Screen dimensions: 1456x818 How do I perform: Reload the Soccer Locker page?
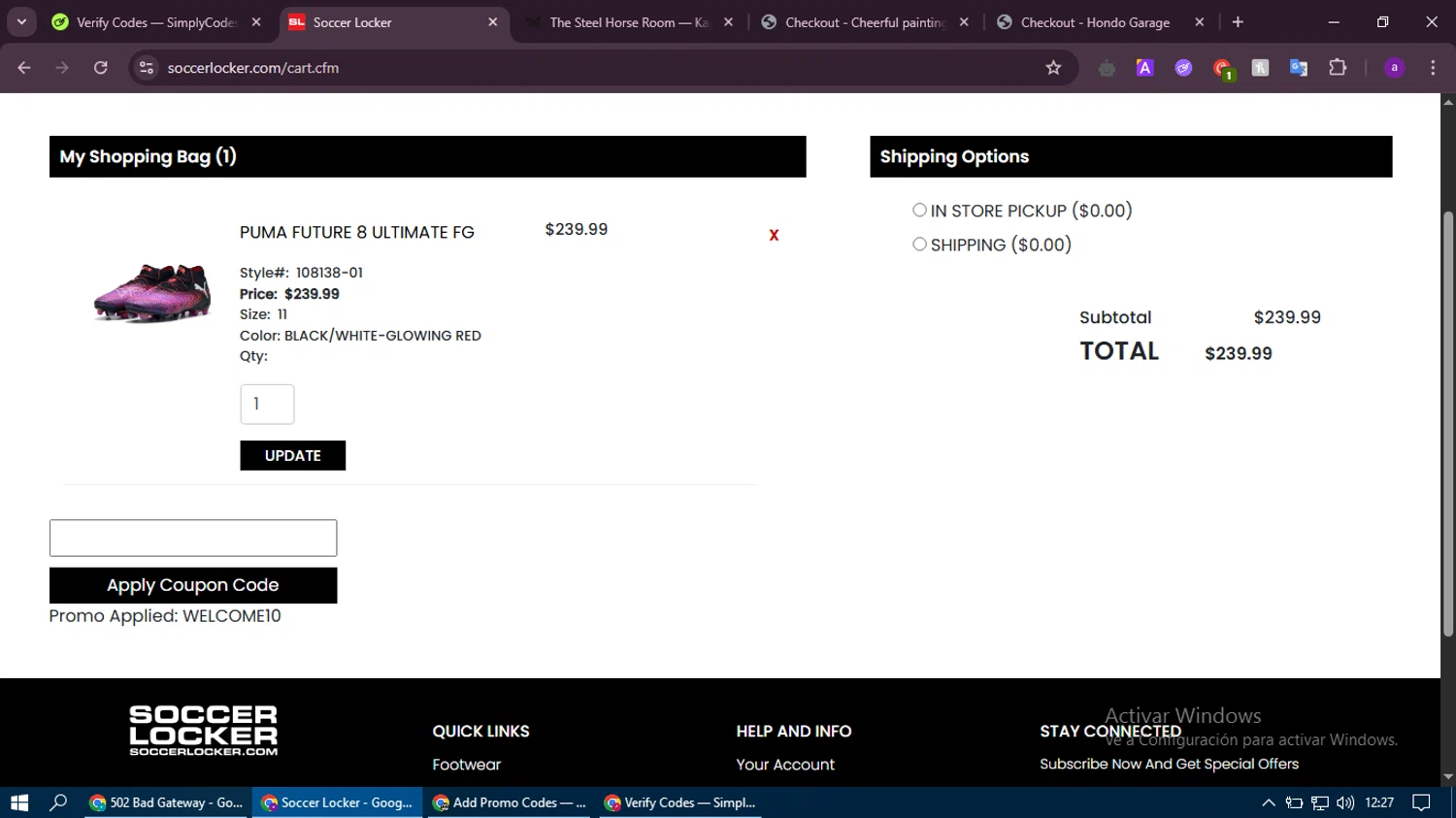[100, 68]
